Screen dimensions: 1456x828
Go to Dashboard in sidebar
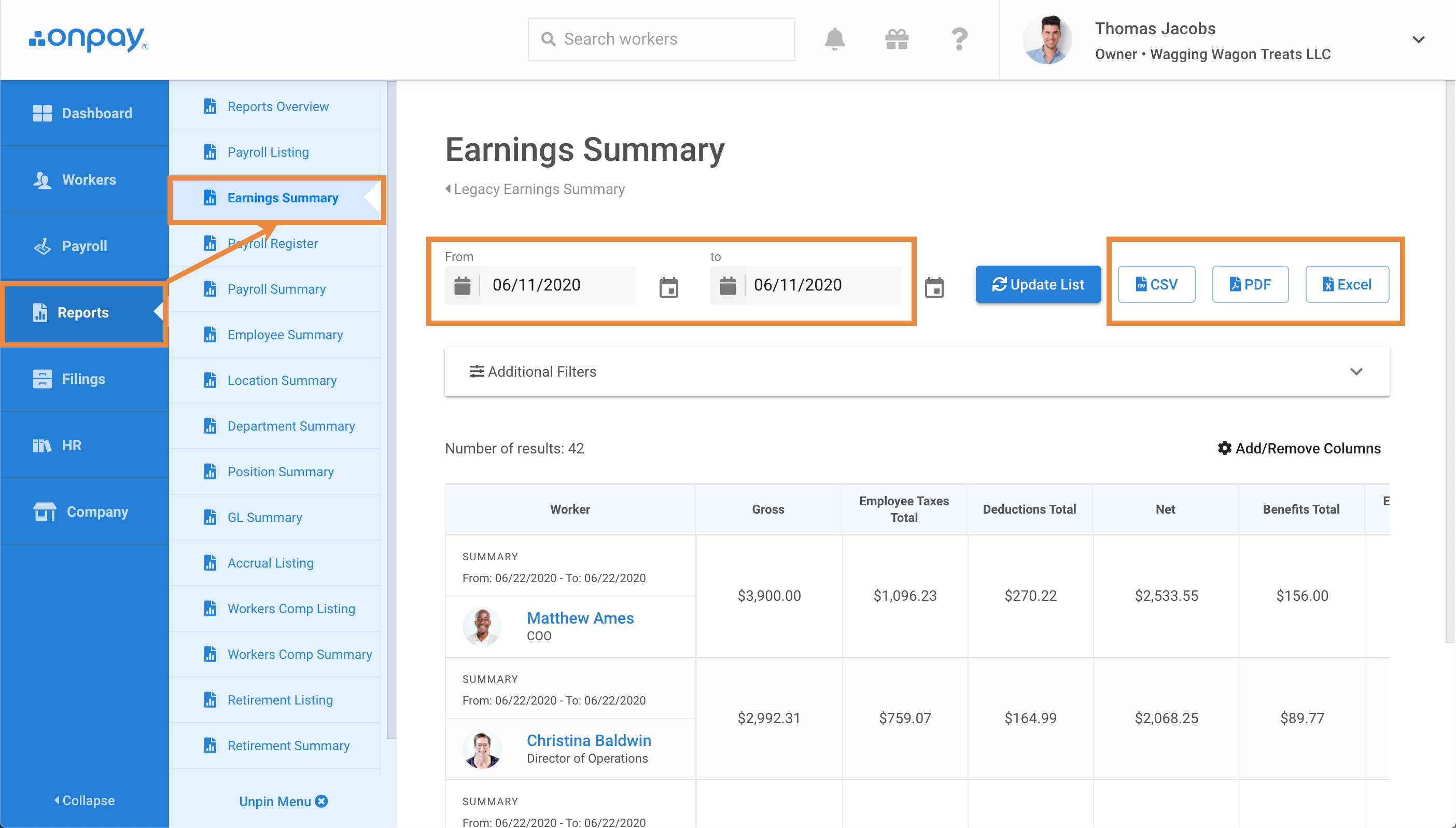click(x=85, y=113)
